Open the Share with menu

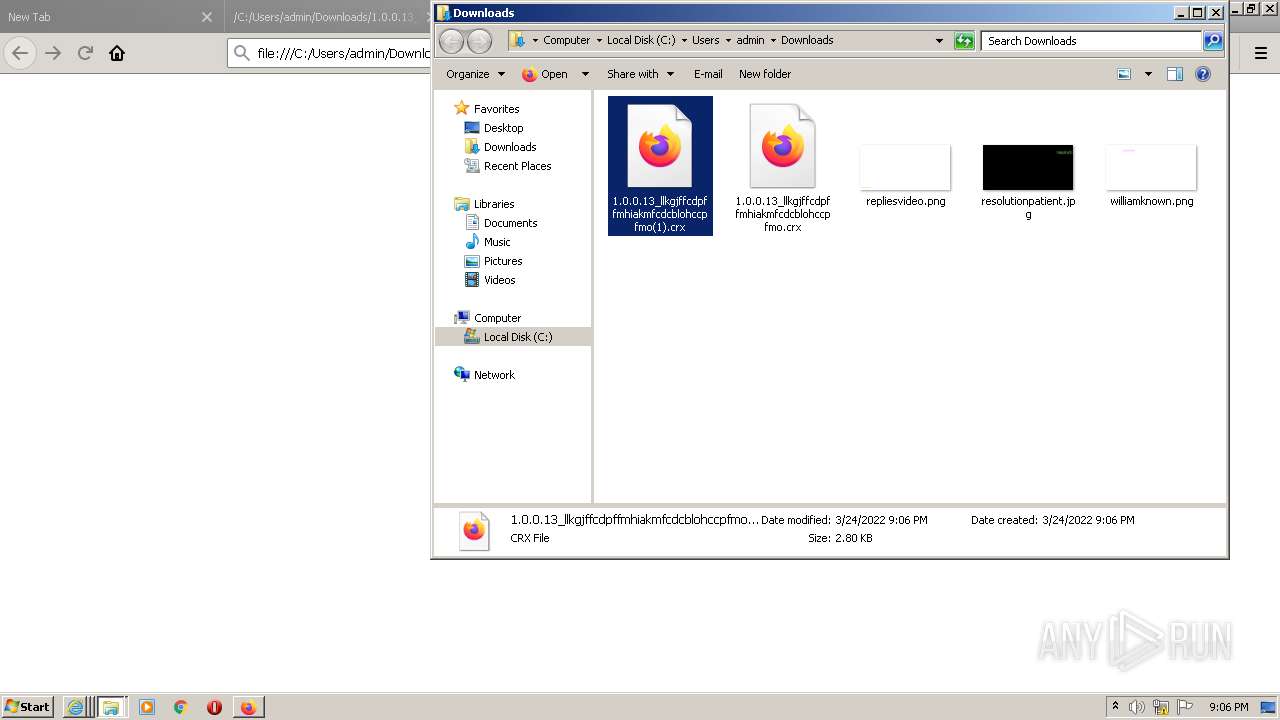640,74
